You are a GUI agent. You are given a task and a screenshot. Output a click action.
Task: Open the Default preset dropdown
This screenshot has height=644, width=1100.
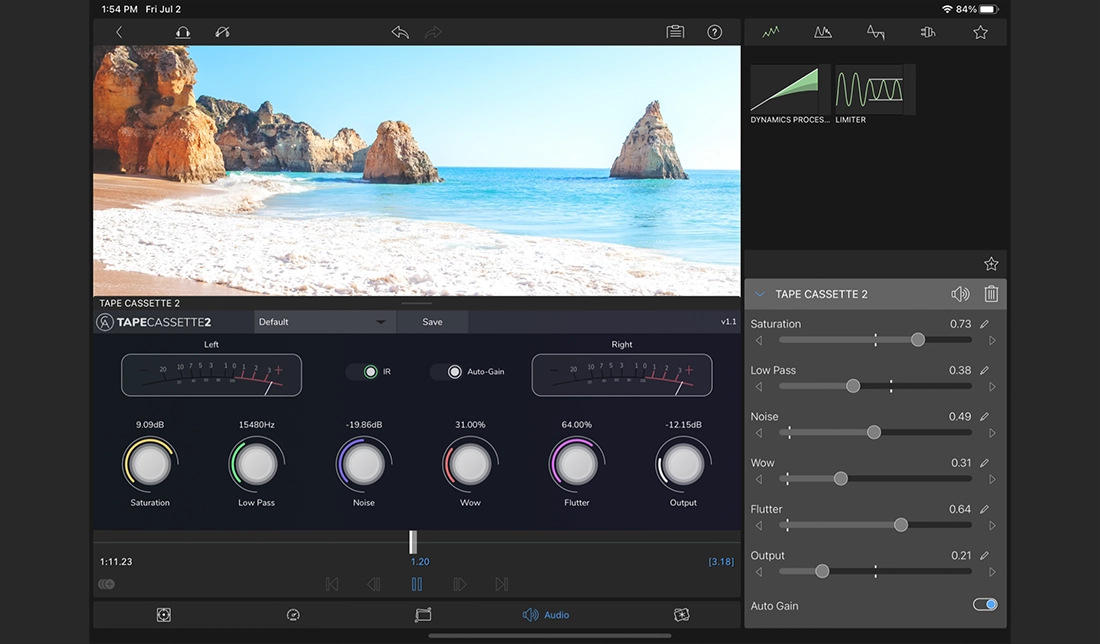[324, 322]
